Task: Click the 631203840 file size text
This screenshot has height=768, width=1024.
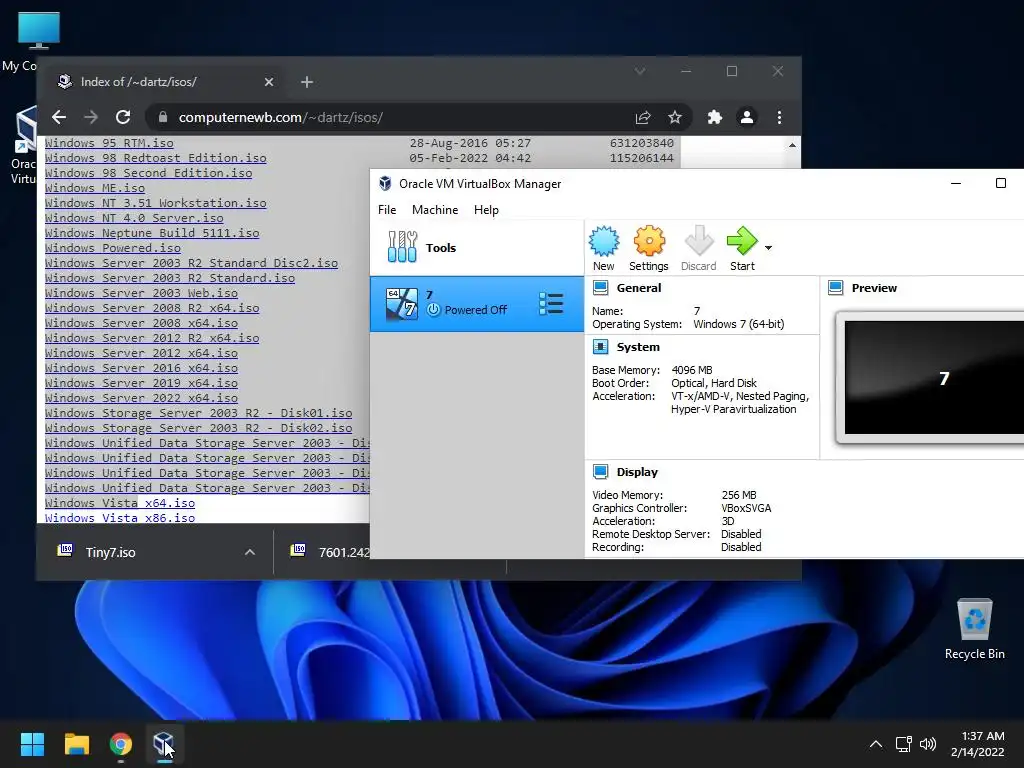Action: point(641,143)
